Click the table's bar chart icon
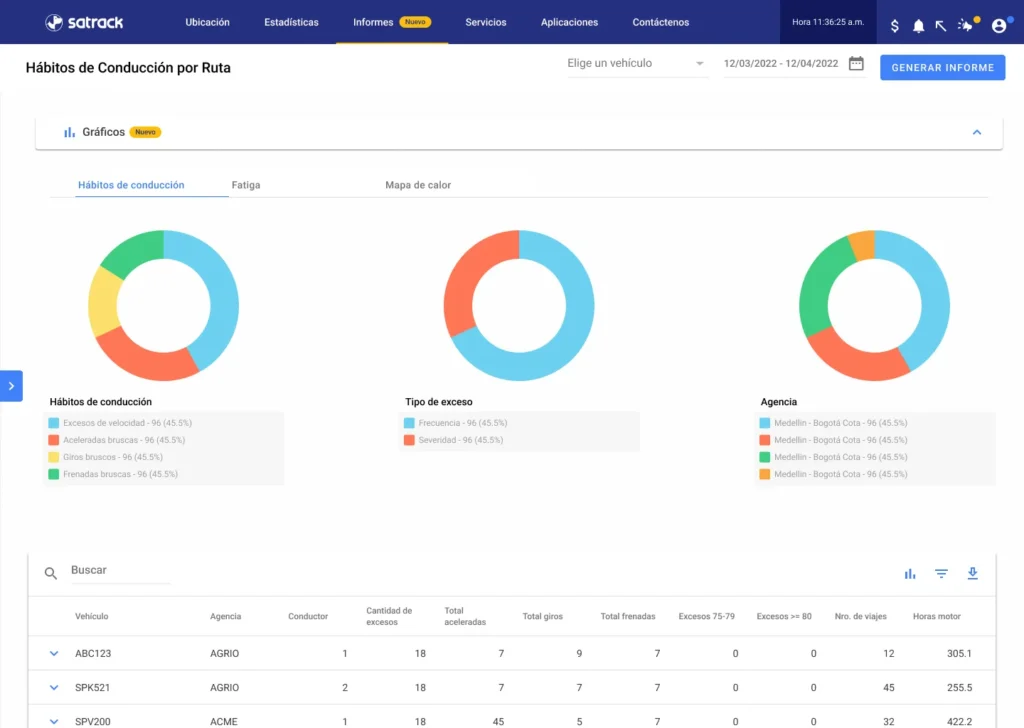Viewport: 1024px width, 728px height. tap(910, 573)
